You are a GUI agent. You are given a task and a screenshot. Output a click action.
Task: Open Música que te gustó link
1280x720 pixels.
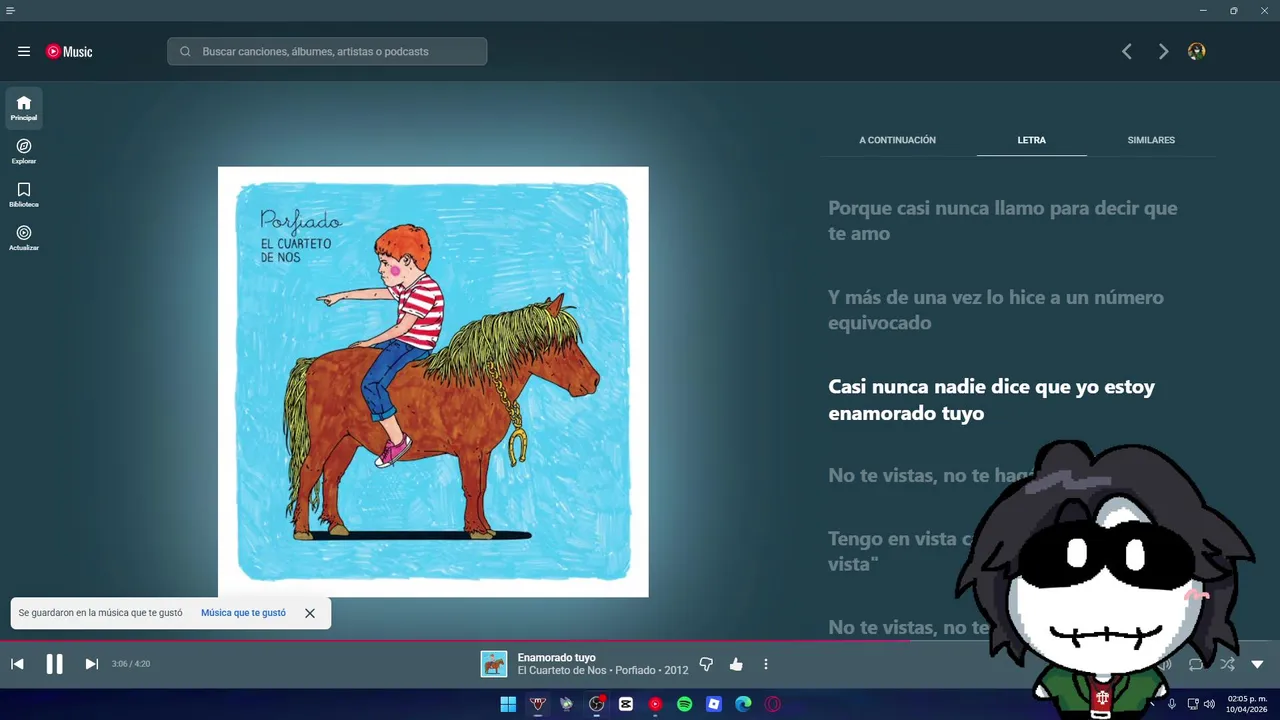[x=243, y=613]
